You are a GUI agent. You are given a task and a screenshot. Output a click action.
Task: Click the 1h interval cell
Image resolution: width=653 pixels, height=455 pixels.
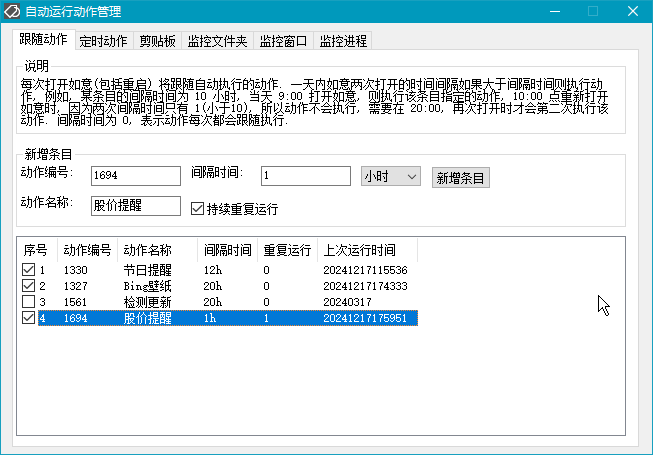click(x=210, y=318)
